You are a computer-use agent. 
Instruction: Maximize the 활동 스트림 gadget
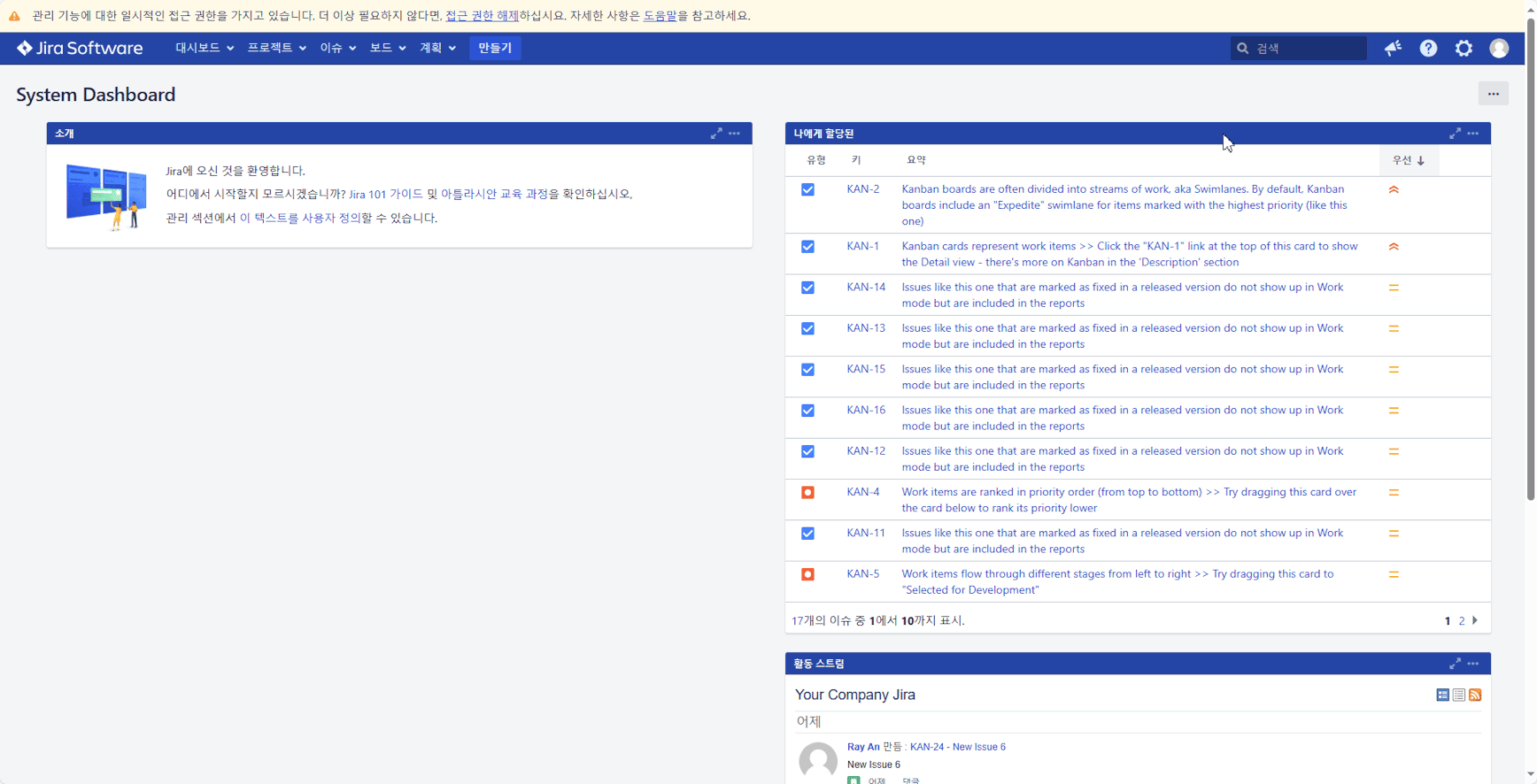point(1455,664)
